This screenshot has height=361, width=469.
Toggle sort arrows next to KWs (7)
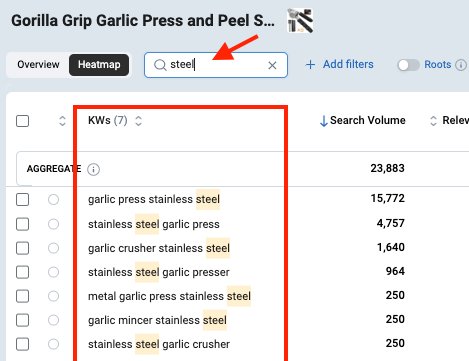(138, 121)
